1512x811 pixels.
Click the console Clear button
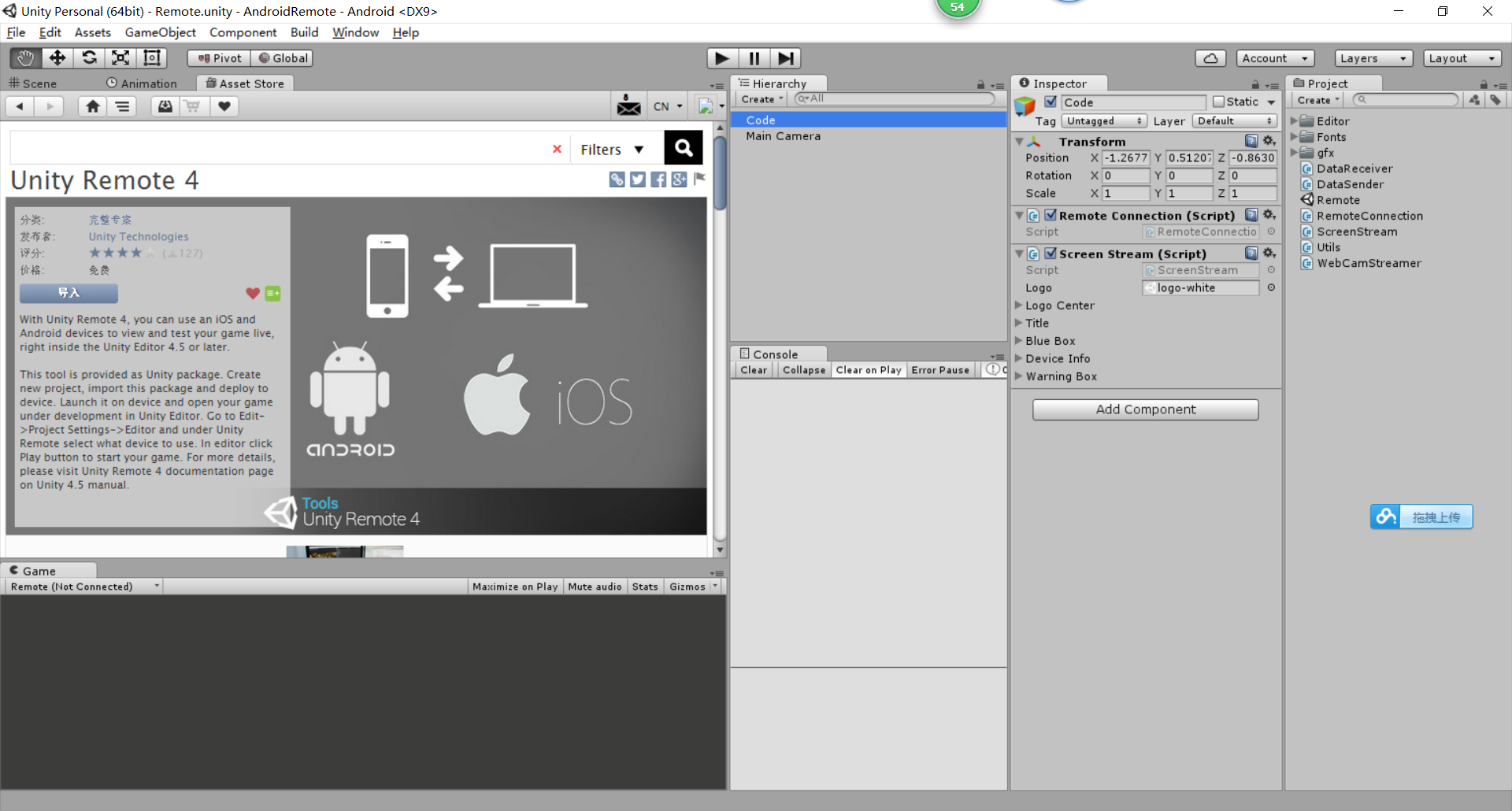pos(754,370)
